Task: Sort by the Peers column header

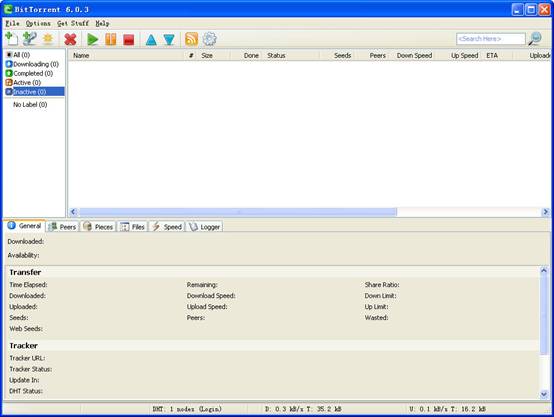Action: (372, 55)
